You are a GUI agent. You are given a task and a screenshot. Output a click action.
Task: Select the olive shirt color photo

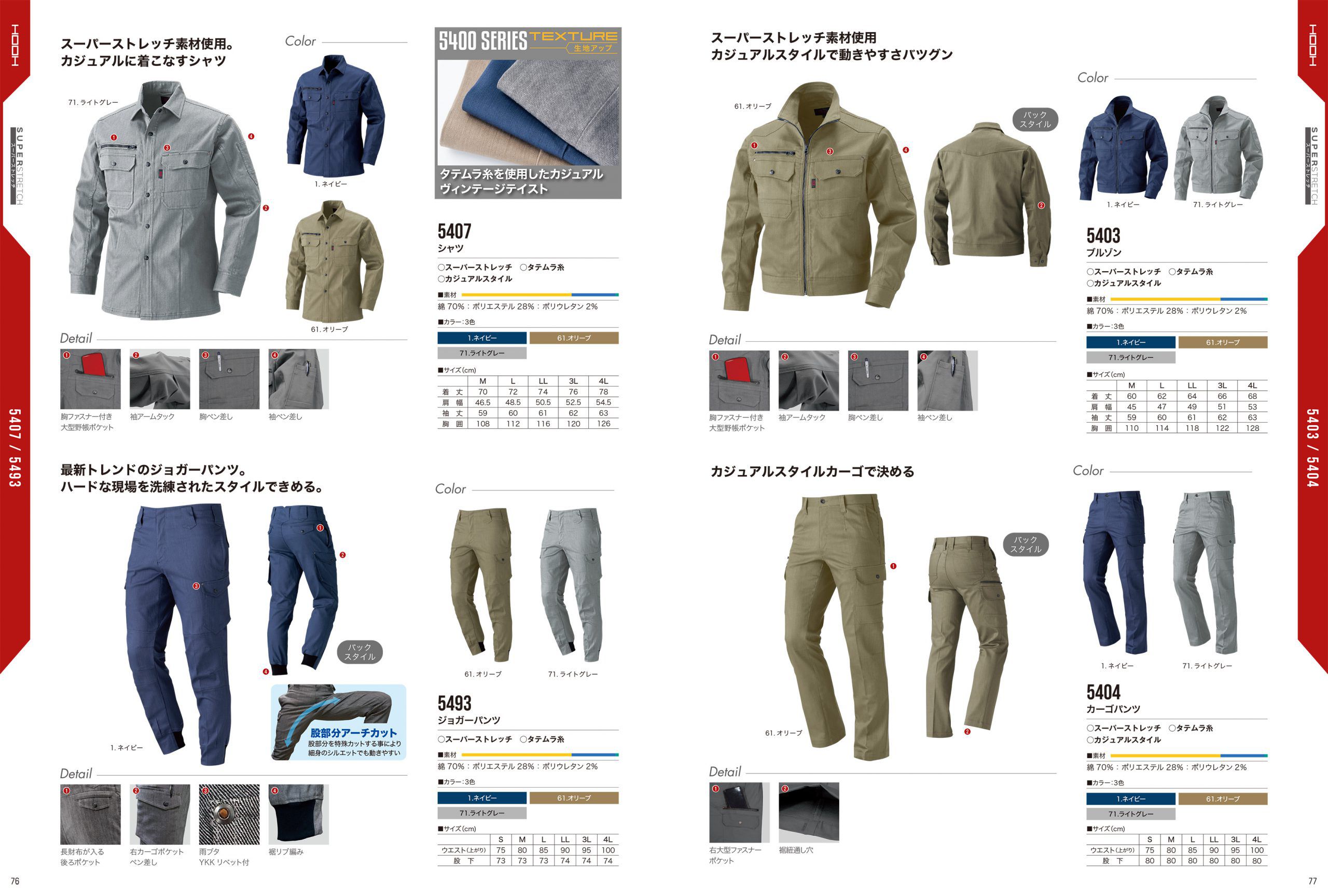pyautogui.click(x=335, y=261)
